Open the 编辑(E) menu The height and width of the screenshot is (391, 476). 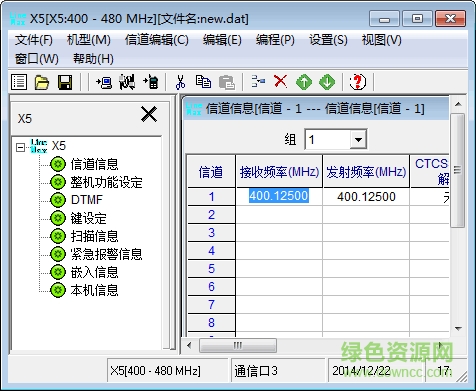click(222, 40)
